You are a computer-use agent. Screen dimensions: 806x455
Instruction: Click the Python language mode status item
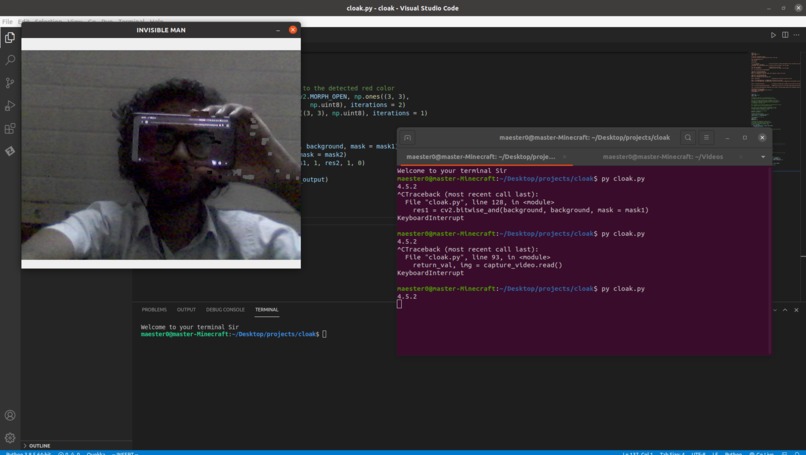[x=734, y=453]
